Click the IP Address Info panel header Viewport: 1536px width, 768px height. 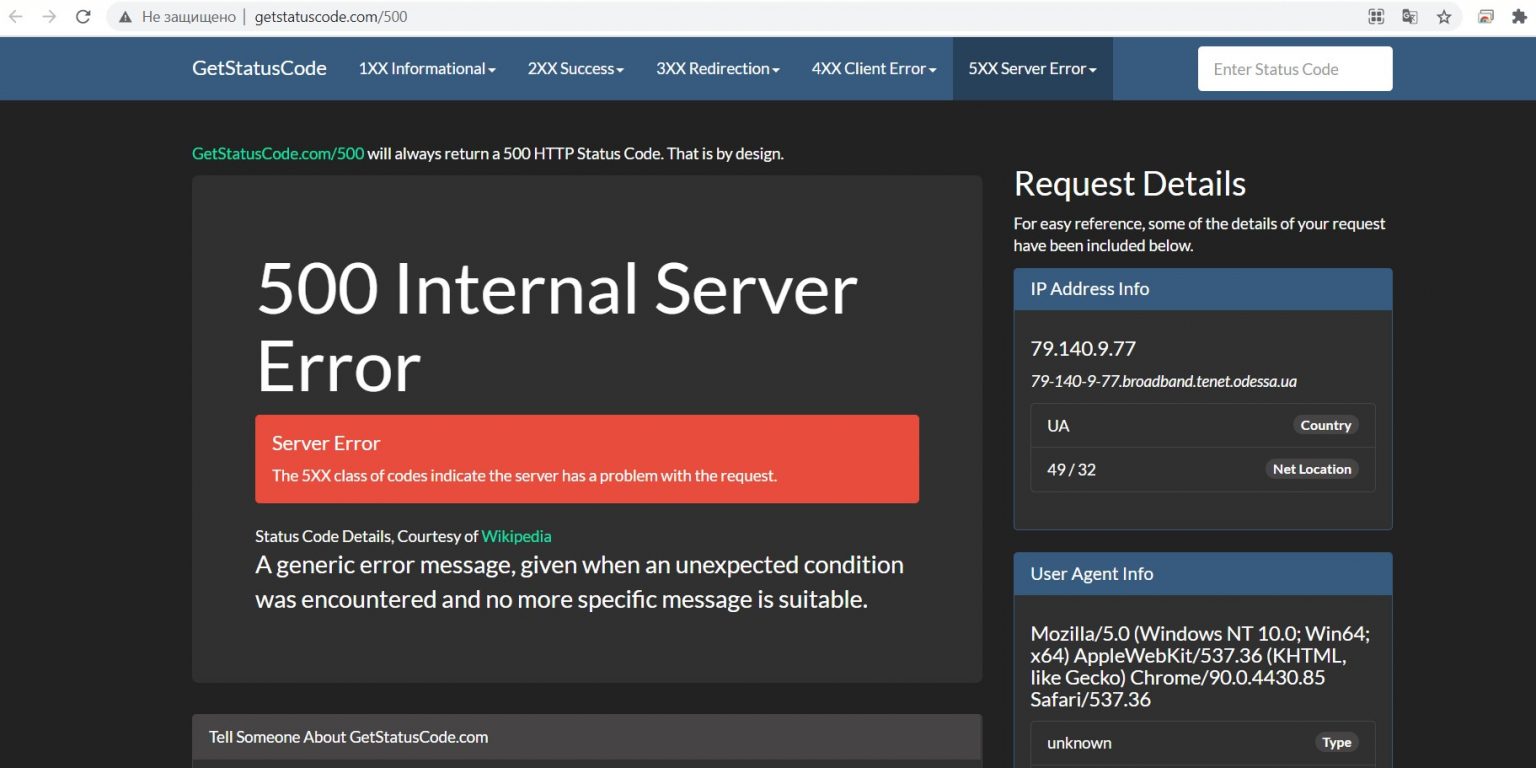click(1203, 289)
